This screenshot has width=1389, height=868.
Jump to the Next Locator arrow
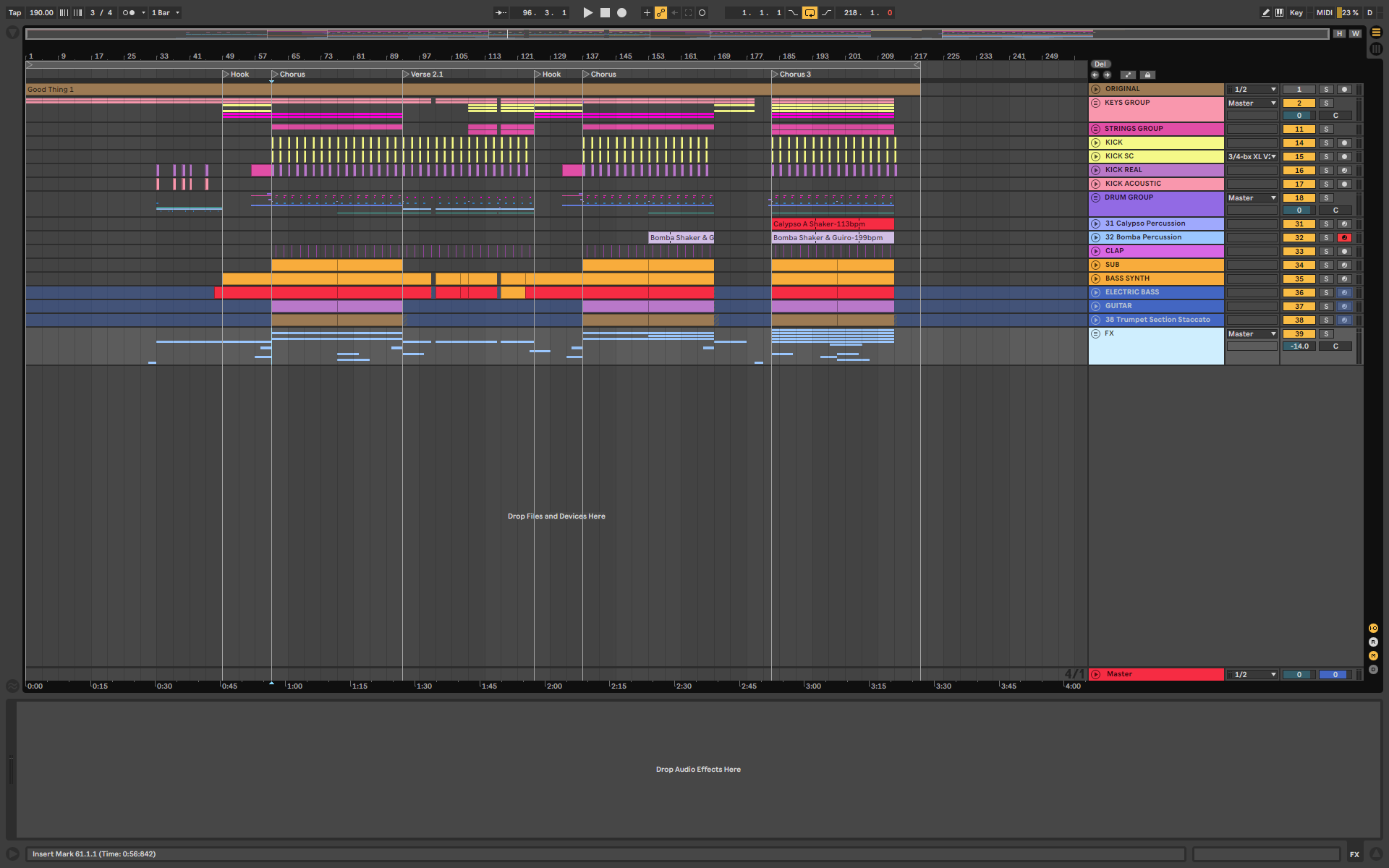1107,75
